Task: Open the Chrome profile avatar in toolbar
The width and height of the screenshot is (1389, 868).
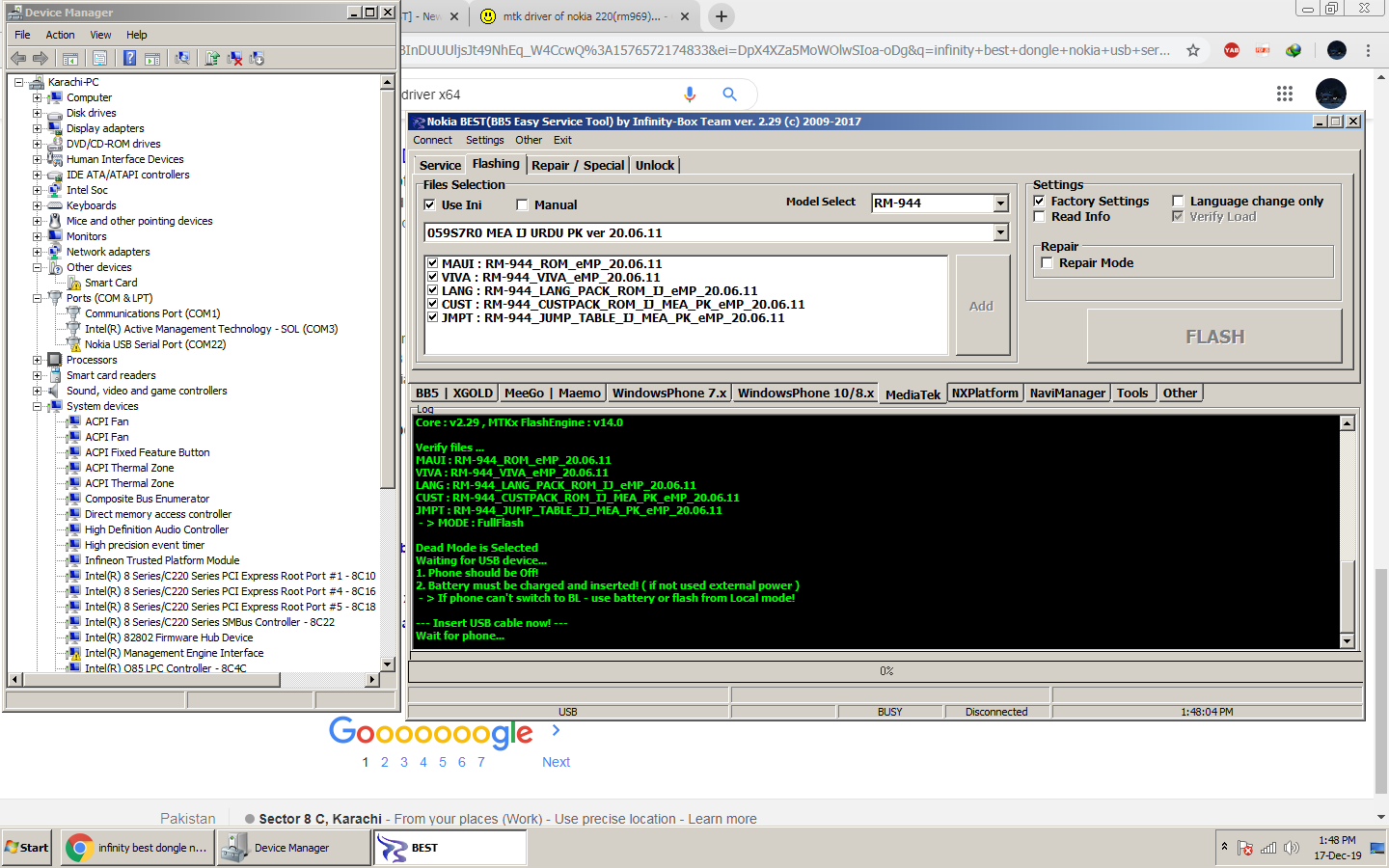Action: (x=1336, y=50)
